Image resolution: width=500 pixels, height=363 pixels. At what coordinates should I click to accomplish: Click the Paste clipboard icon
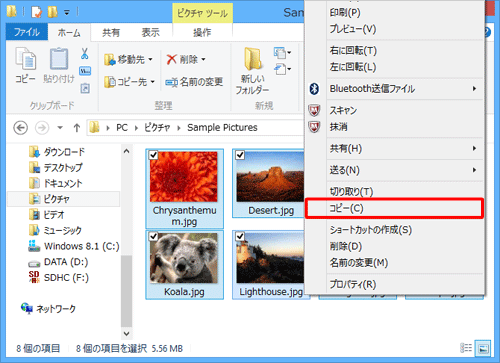point(59,59)
